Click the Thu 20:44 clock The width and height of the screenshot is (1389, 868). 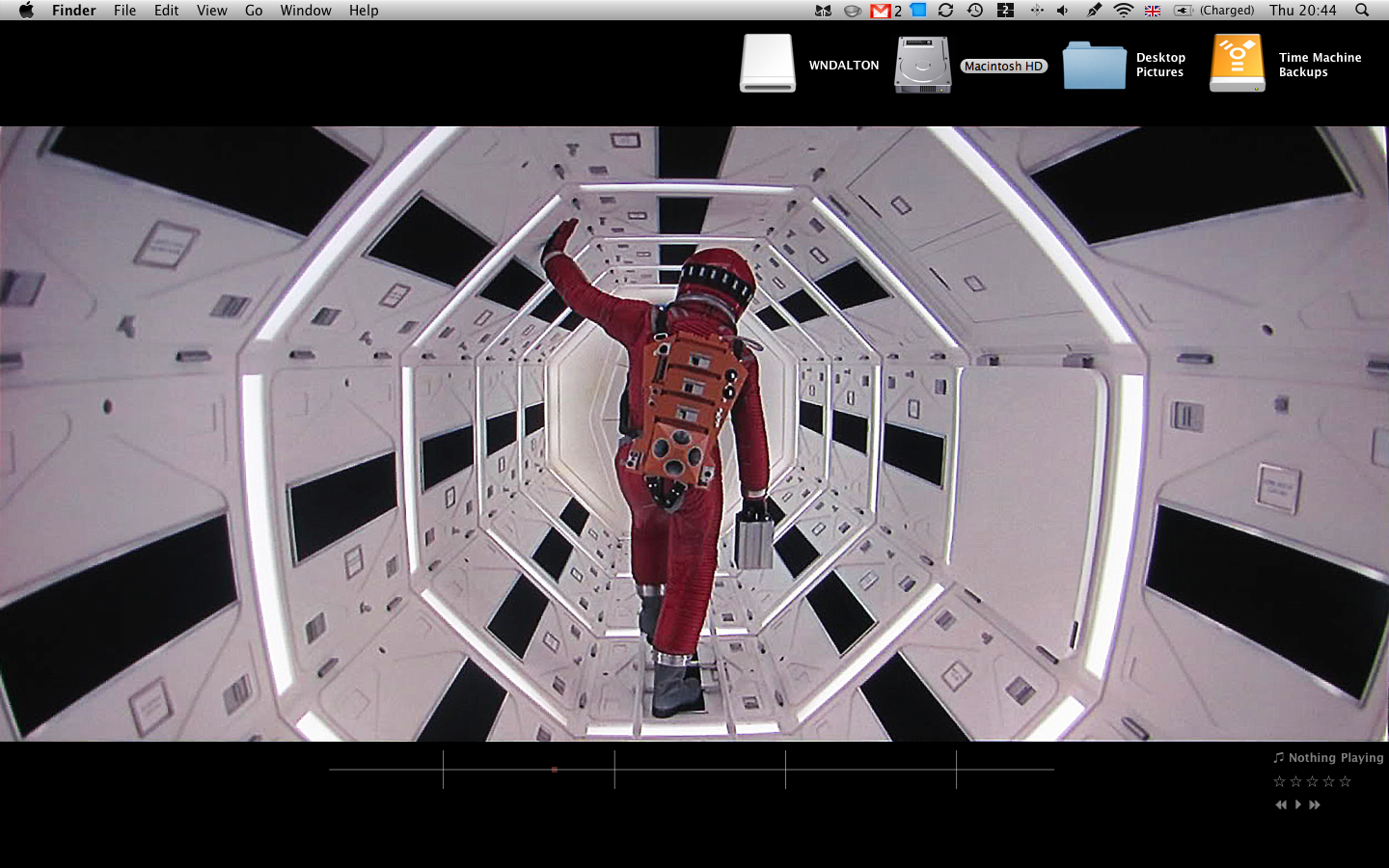pos(1302,11)
